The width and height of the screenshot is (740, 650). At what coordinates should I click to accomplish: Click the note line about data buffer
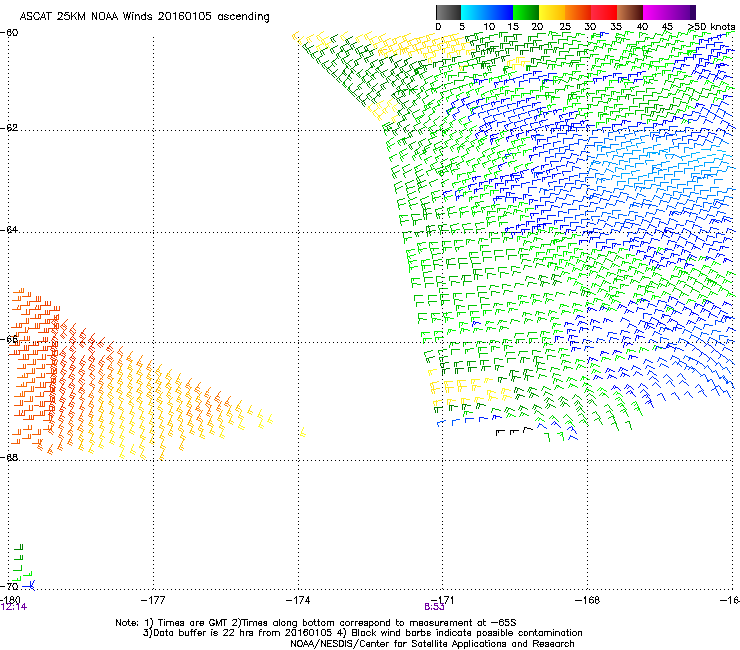click(362, 633)
